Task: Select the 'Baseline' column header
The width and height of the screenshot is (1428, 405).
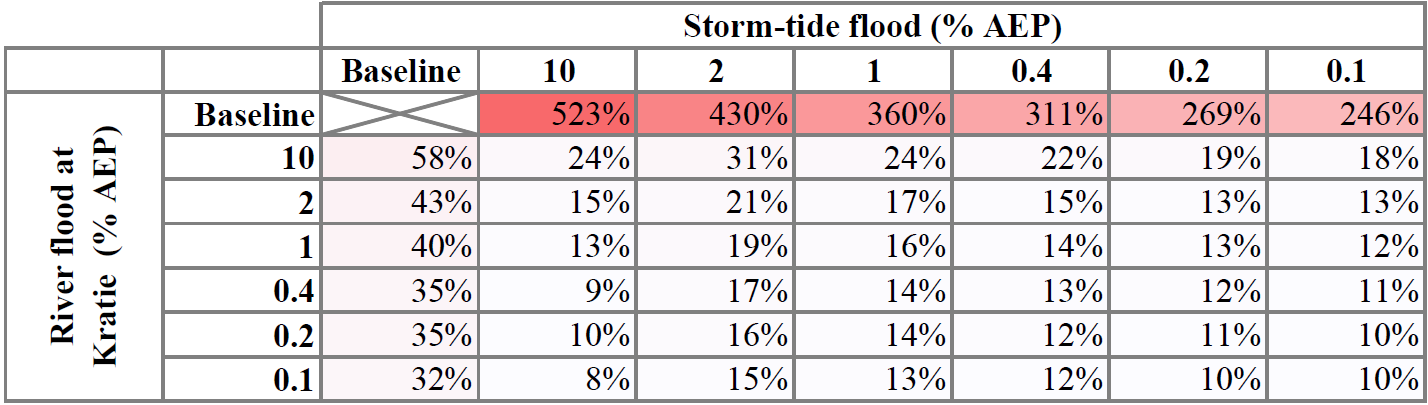Action: [399, 72]
